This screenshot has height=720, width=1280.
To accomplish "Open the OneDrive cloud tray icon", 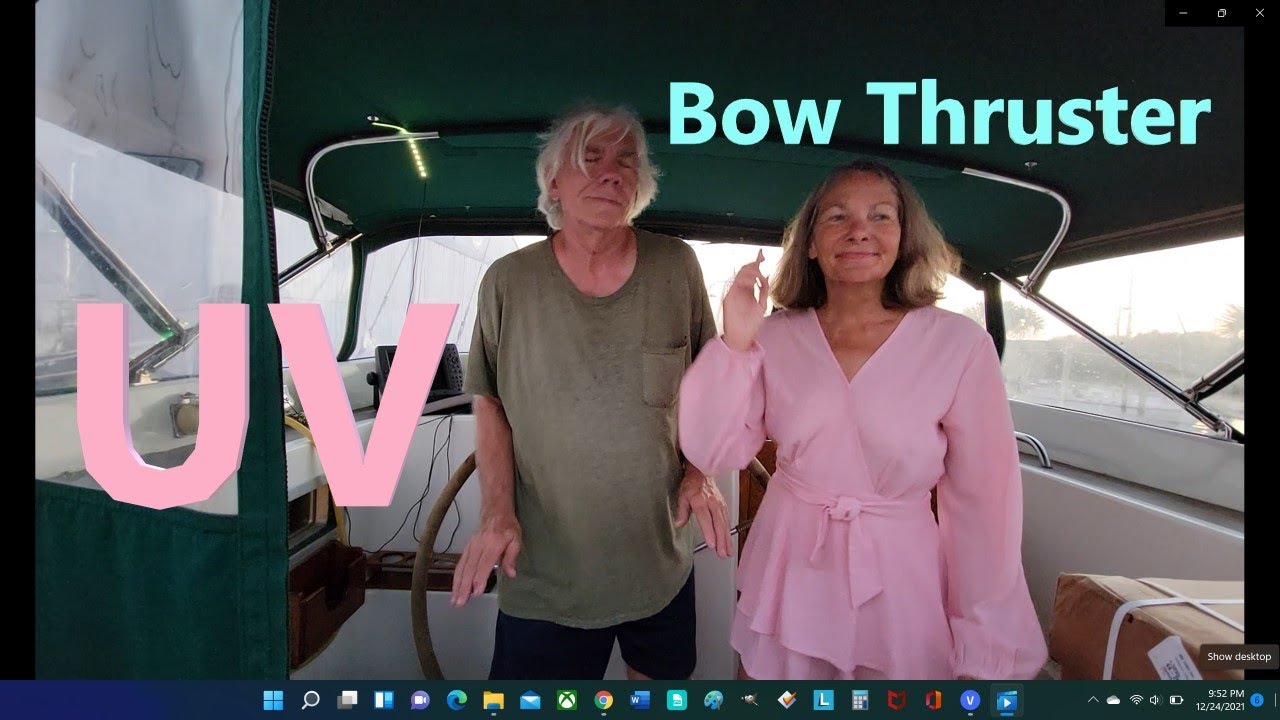I will point(1114,700).
